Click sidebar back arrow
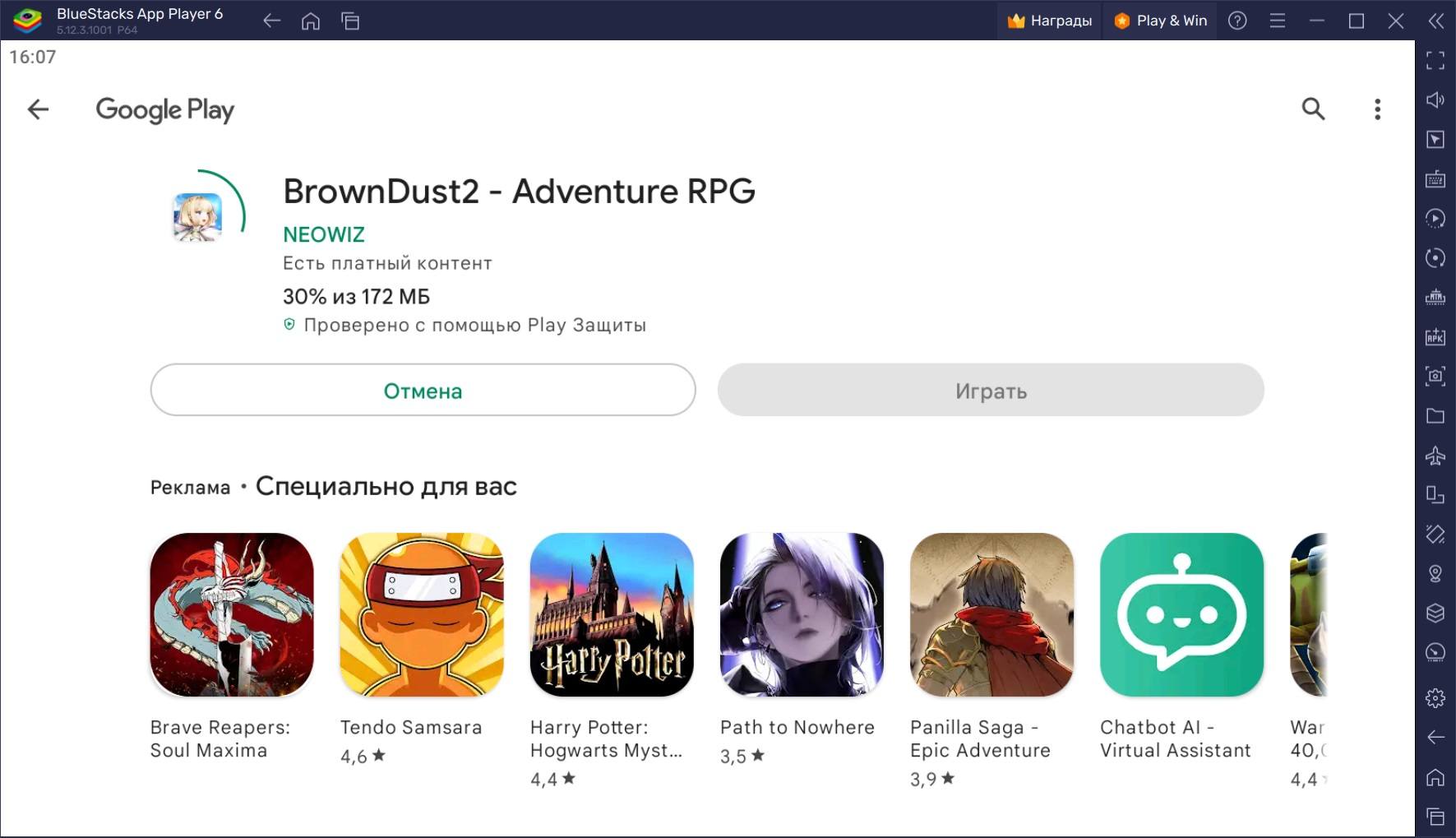Viewport: 1456px width, 838px height. click(x=1435, y=737)
